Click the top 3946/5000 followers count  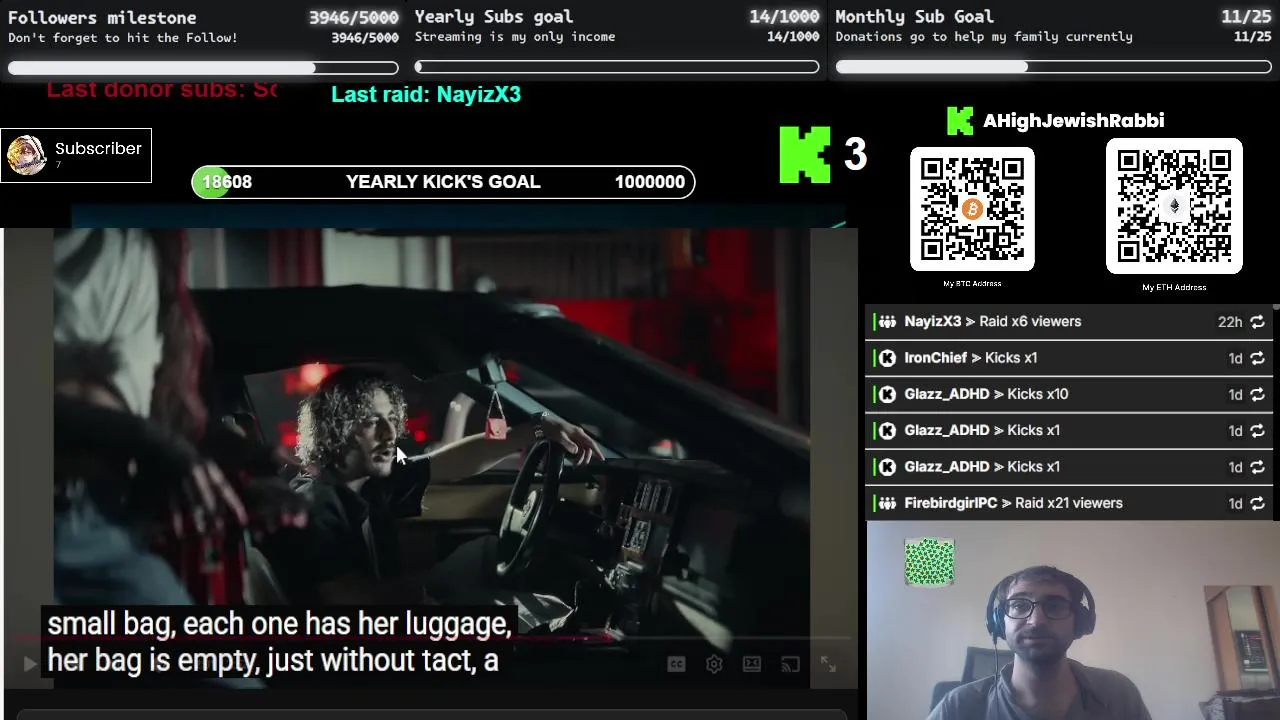coord(353,17)
